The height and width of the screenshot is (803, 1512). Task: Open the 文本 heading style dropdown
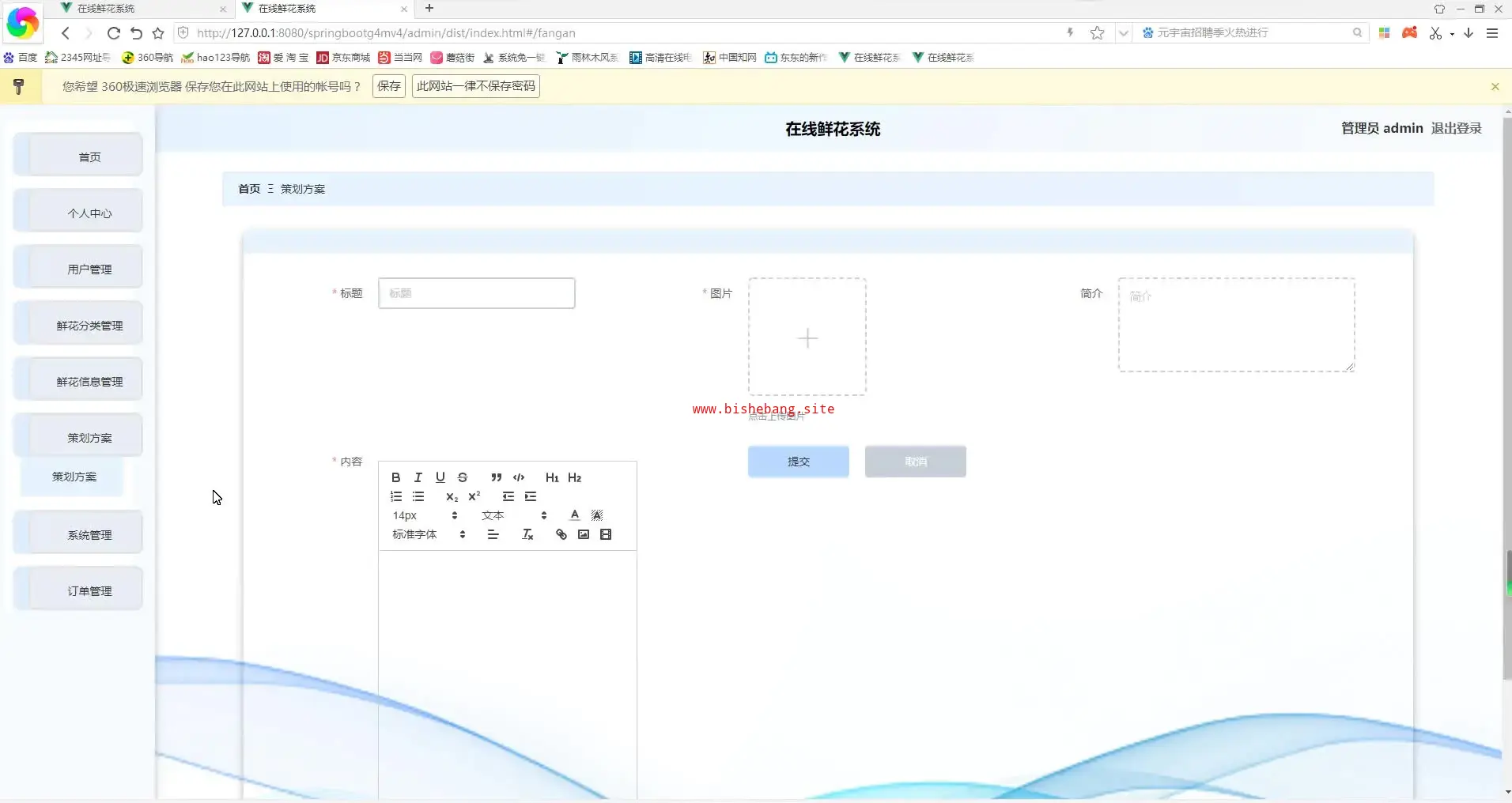[514, 515]
